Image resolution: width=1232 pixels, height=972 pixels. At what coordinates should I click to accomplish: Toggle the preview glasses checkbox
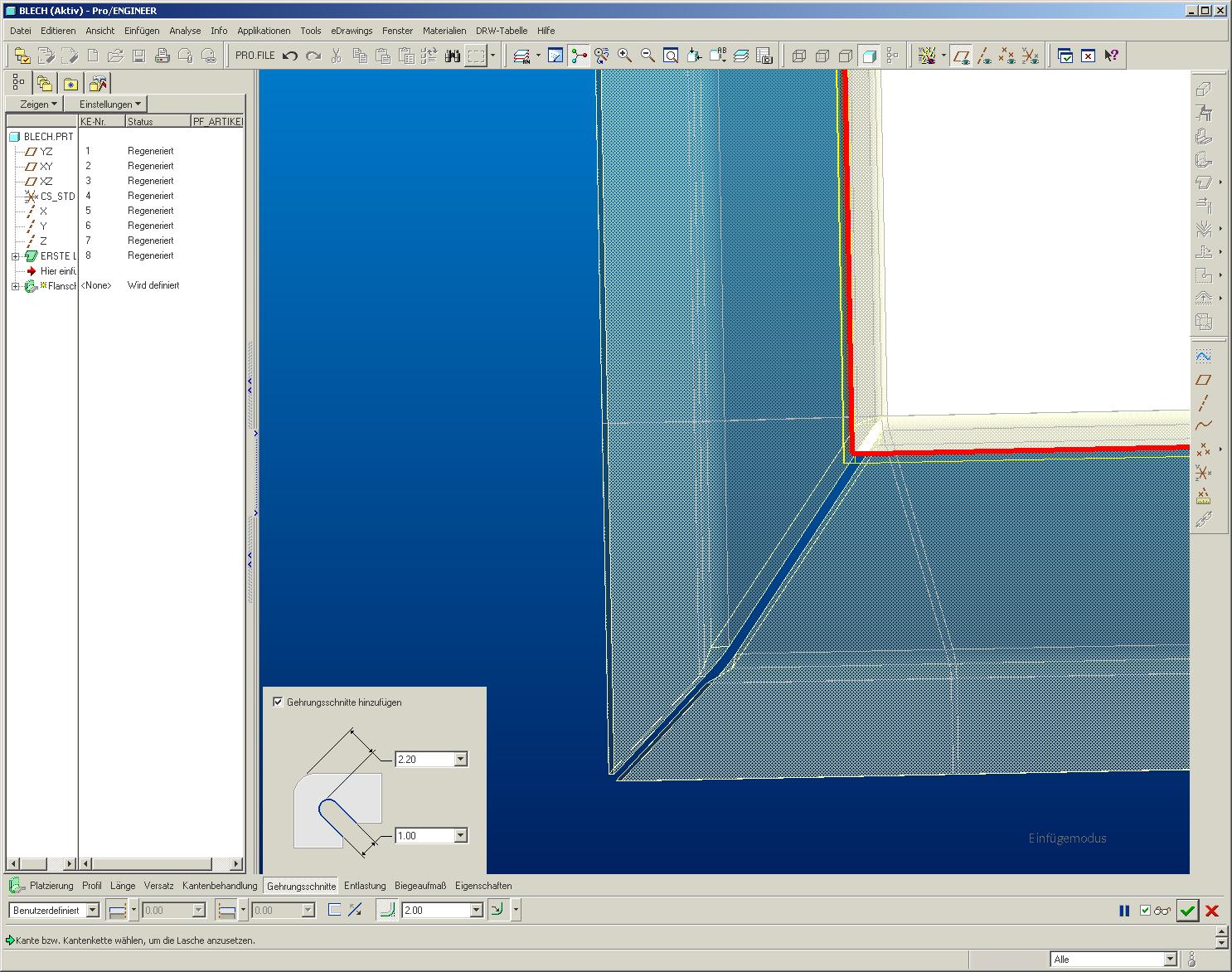pos(1145,910)
